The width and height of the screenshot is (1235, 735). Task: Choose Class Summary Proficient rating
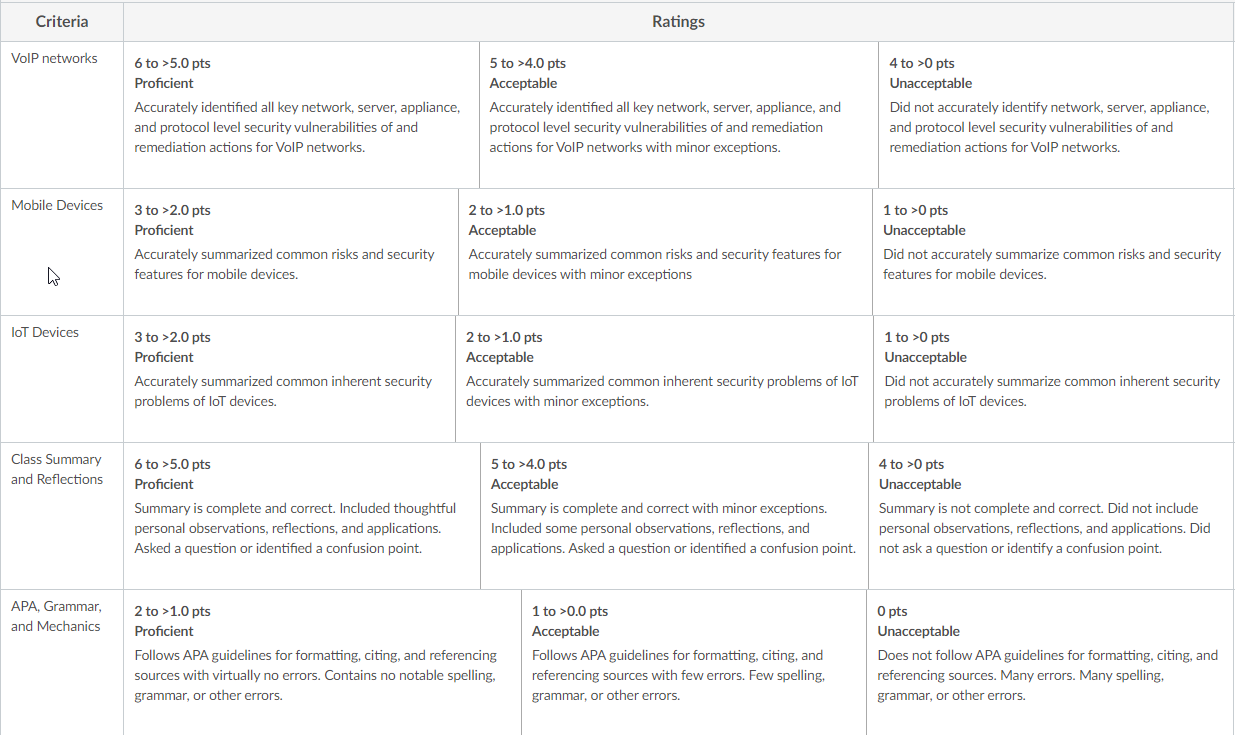click(303, 516)
